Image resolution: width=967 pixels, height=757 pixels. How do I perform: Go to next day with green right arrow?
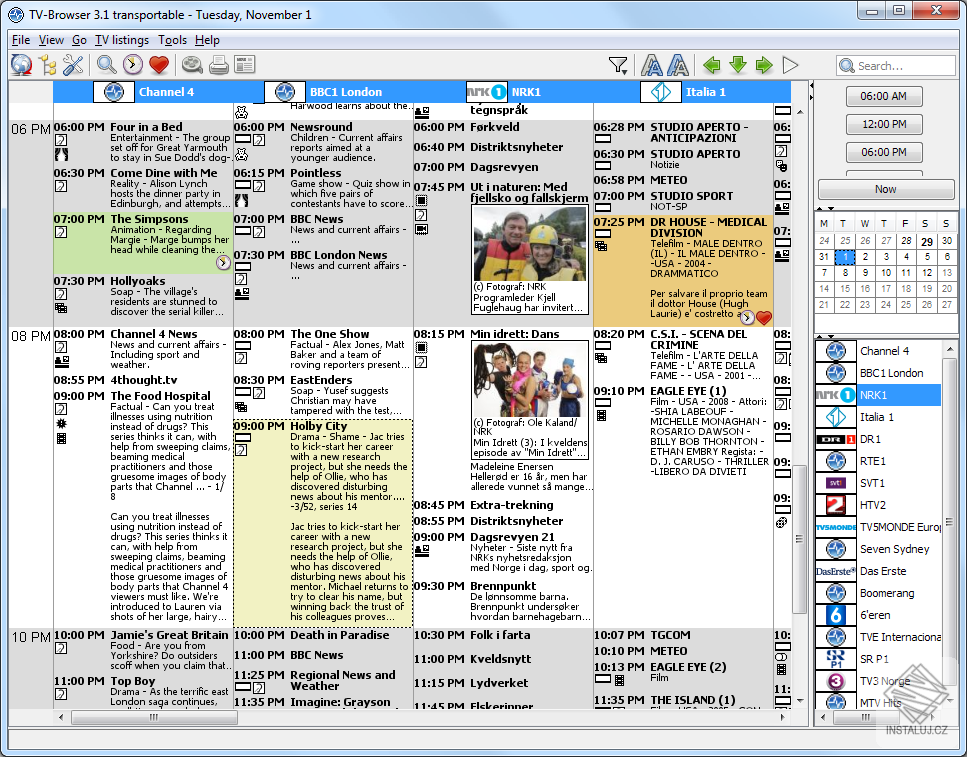763,64
